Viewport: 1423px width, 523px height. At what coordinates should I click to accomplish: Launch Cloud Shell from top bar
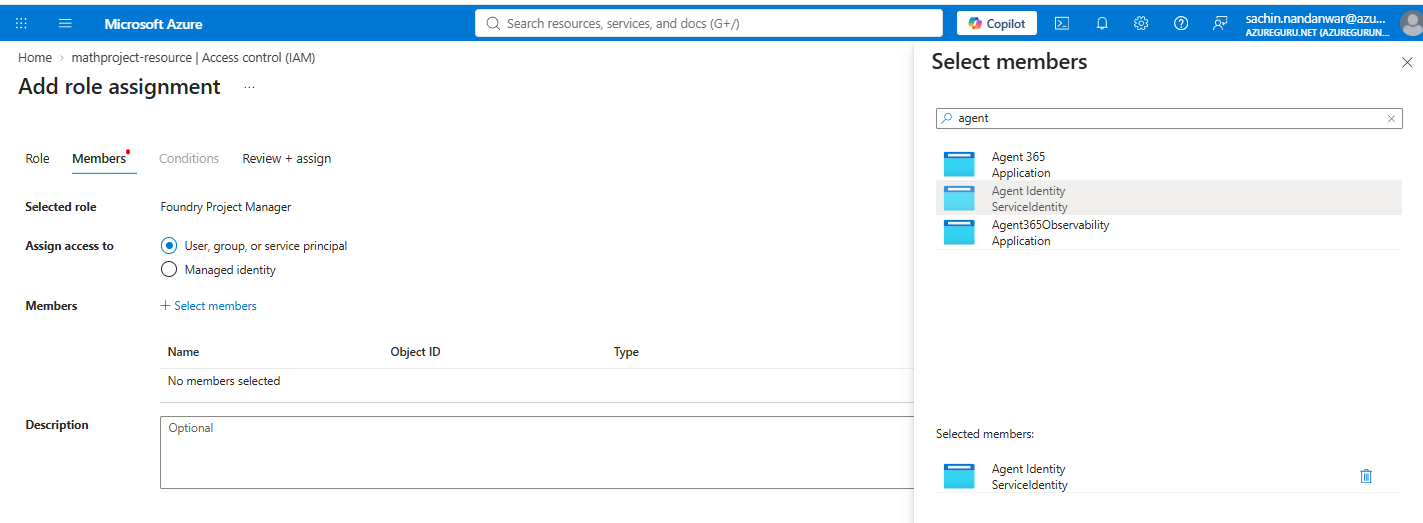tap(1062, 23)
